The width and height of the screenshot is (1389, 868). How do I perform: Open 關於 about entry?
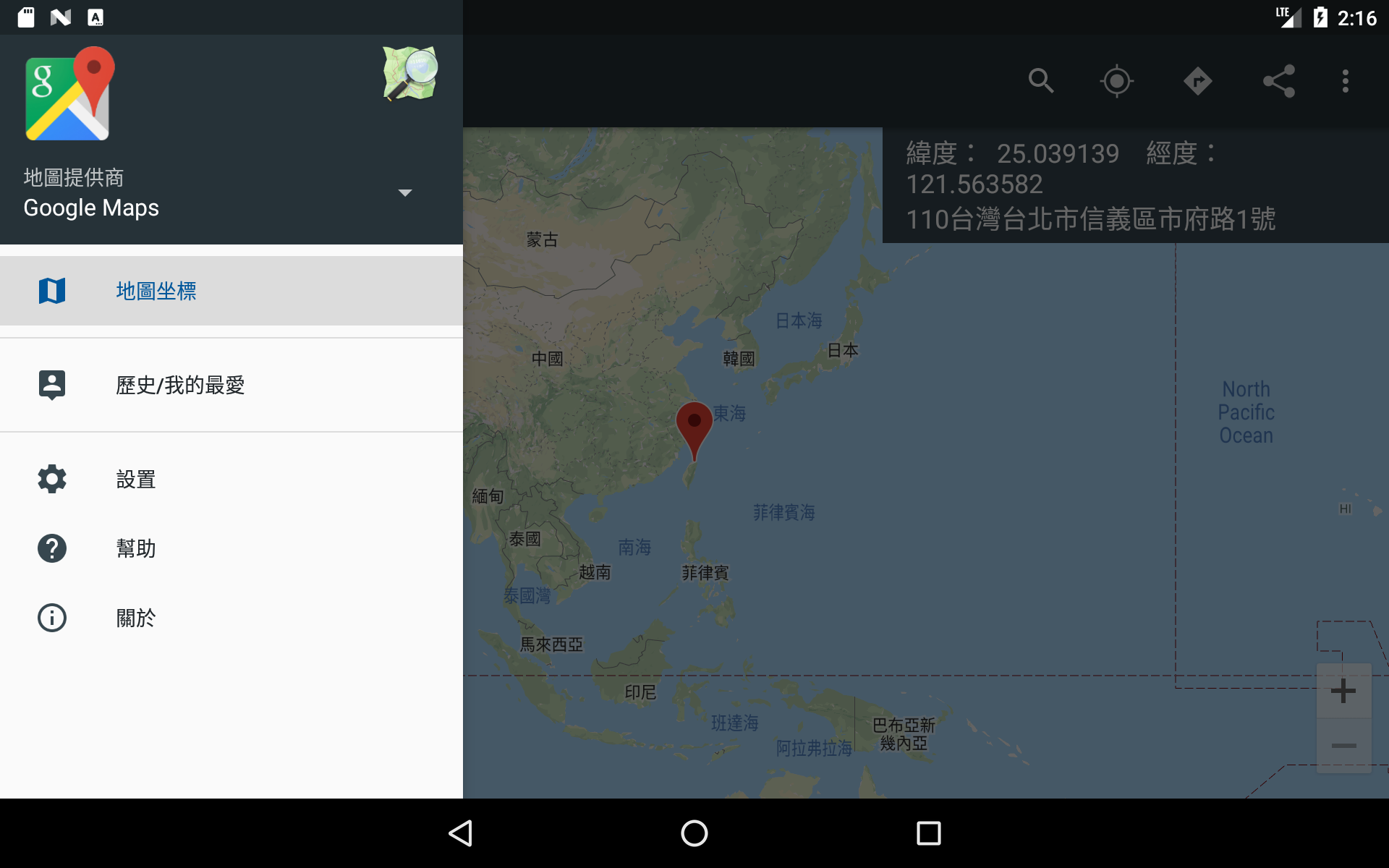231,618
